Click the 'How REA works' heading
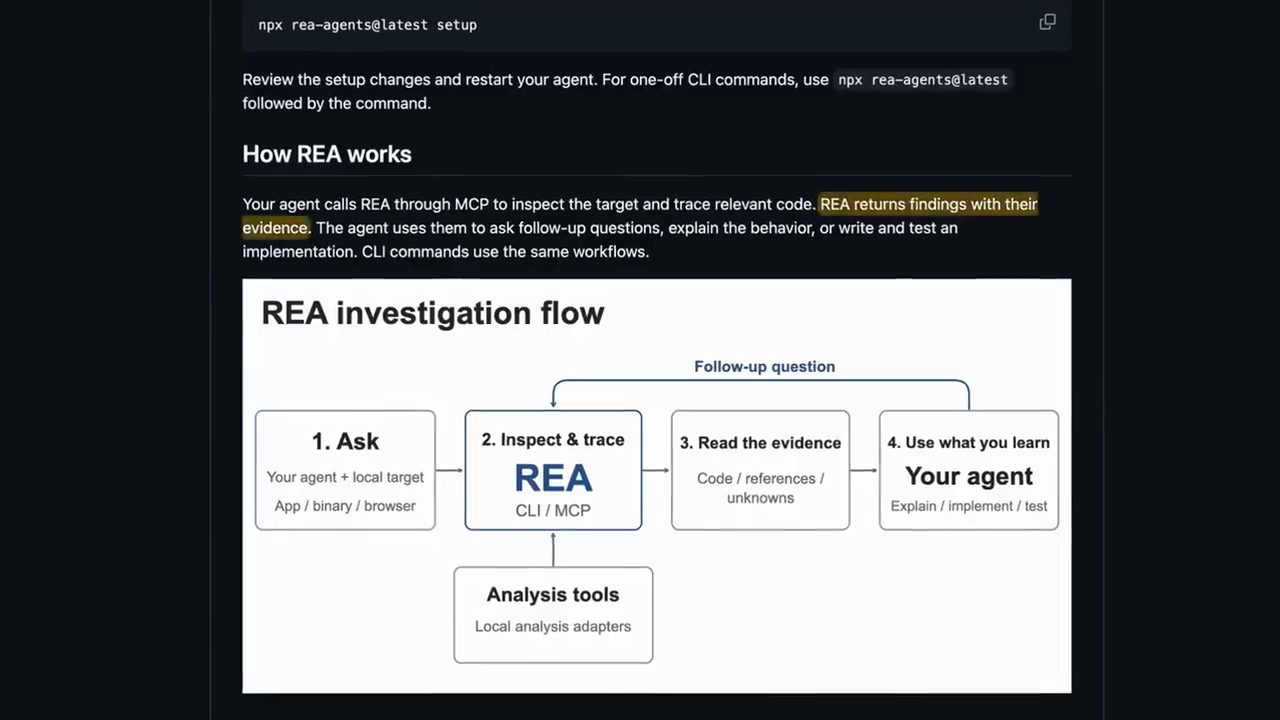The width and height of the screenshot is (1280, 720). click(x=327, y=154)
